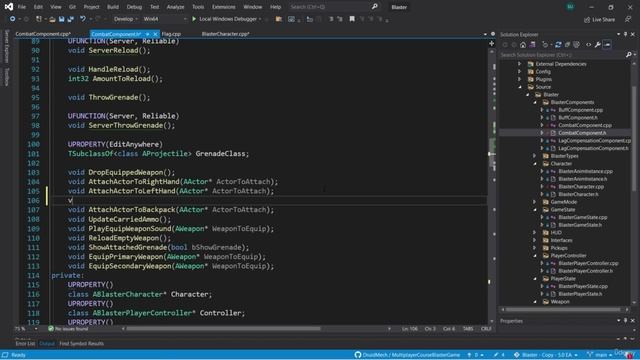The width and height of the screenshot is (640, 360).
Task: Click the Navigate Backward toolbar icon
Action: 13,19
